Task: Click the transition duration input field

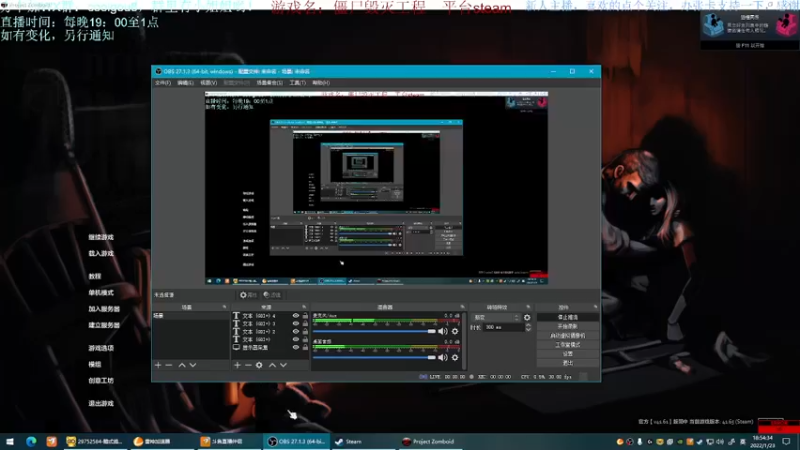Action: coord(503,328)
